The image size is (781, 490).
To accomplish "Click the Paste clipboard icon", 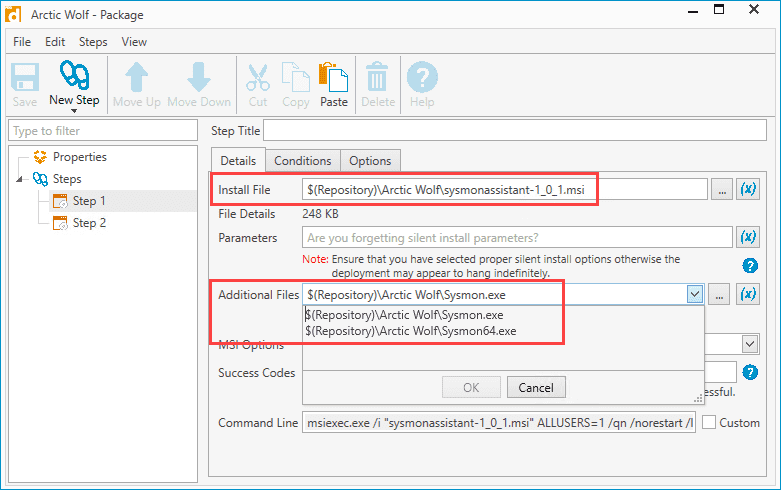I will 334,77.
